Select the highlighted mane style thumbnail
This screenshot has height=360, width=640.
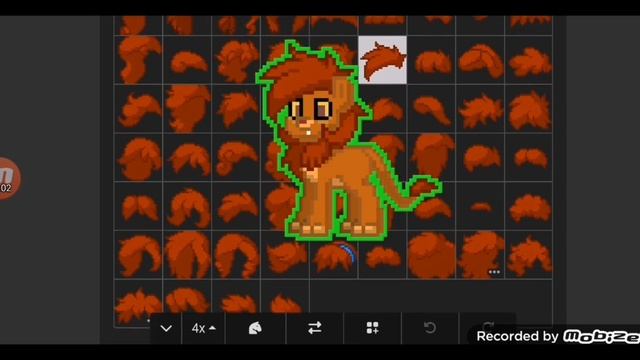pyautogui.click(x=382, y=60)
